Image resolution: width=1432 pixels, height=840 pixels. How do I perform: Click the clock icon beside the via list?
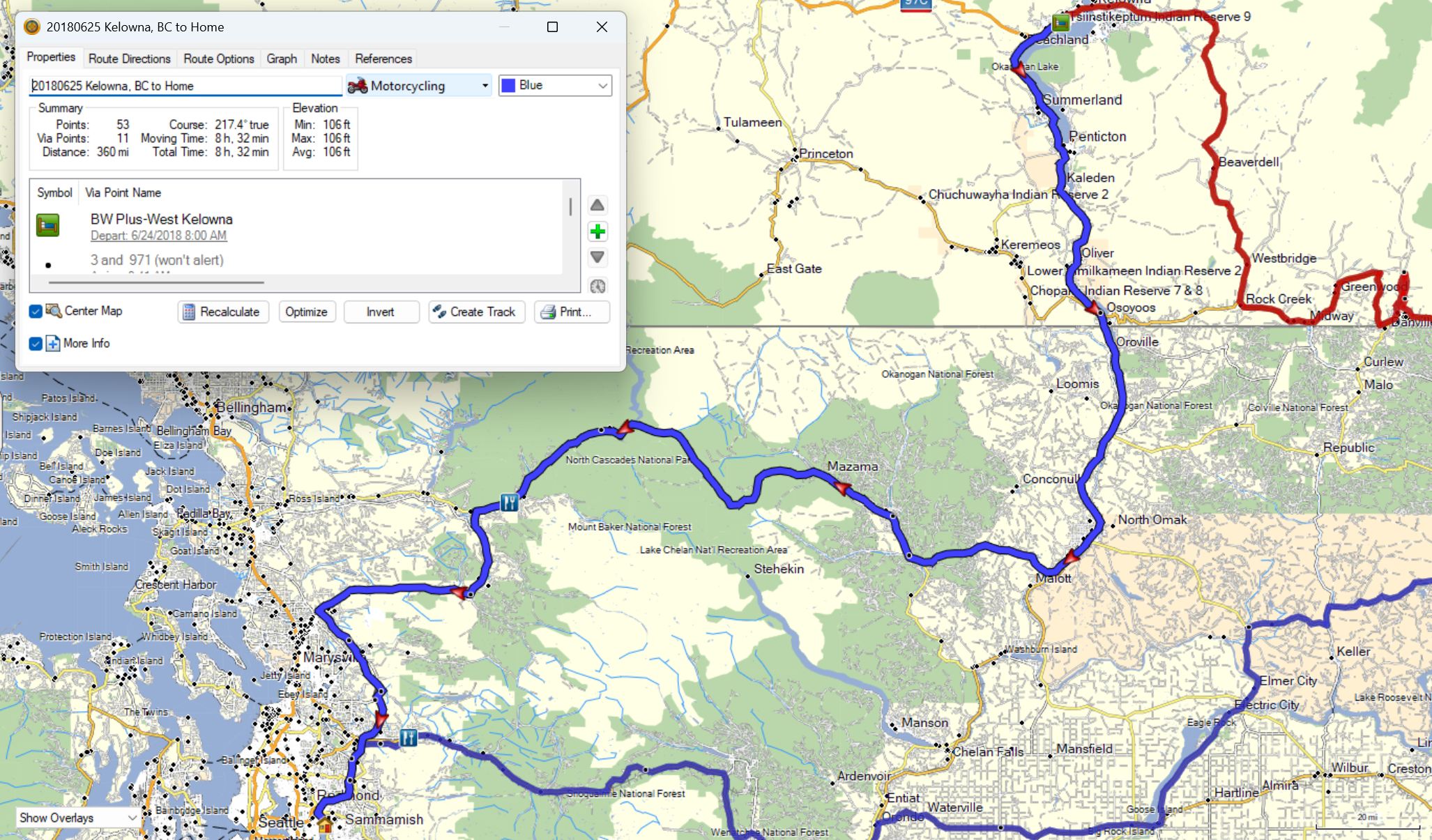[x=597, y=286]
